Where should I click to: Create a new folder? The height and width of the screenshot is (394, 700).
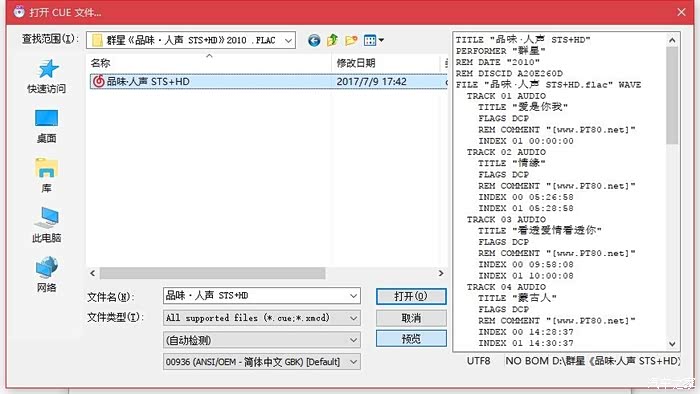coord(351,41)
